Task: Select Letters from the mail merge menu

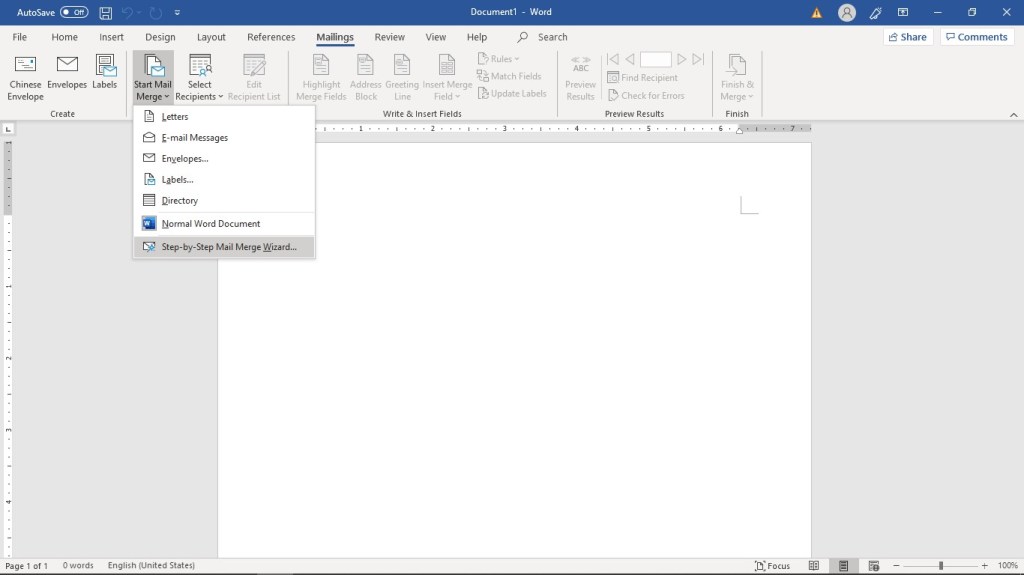Action: (175, 117)
